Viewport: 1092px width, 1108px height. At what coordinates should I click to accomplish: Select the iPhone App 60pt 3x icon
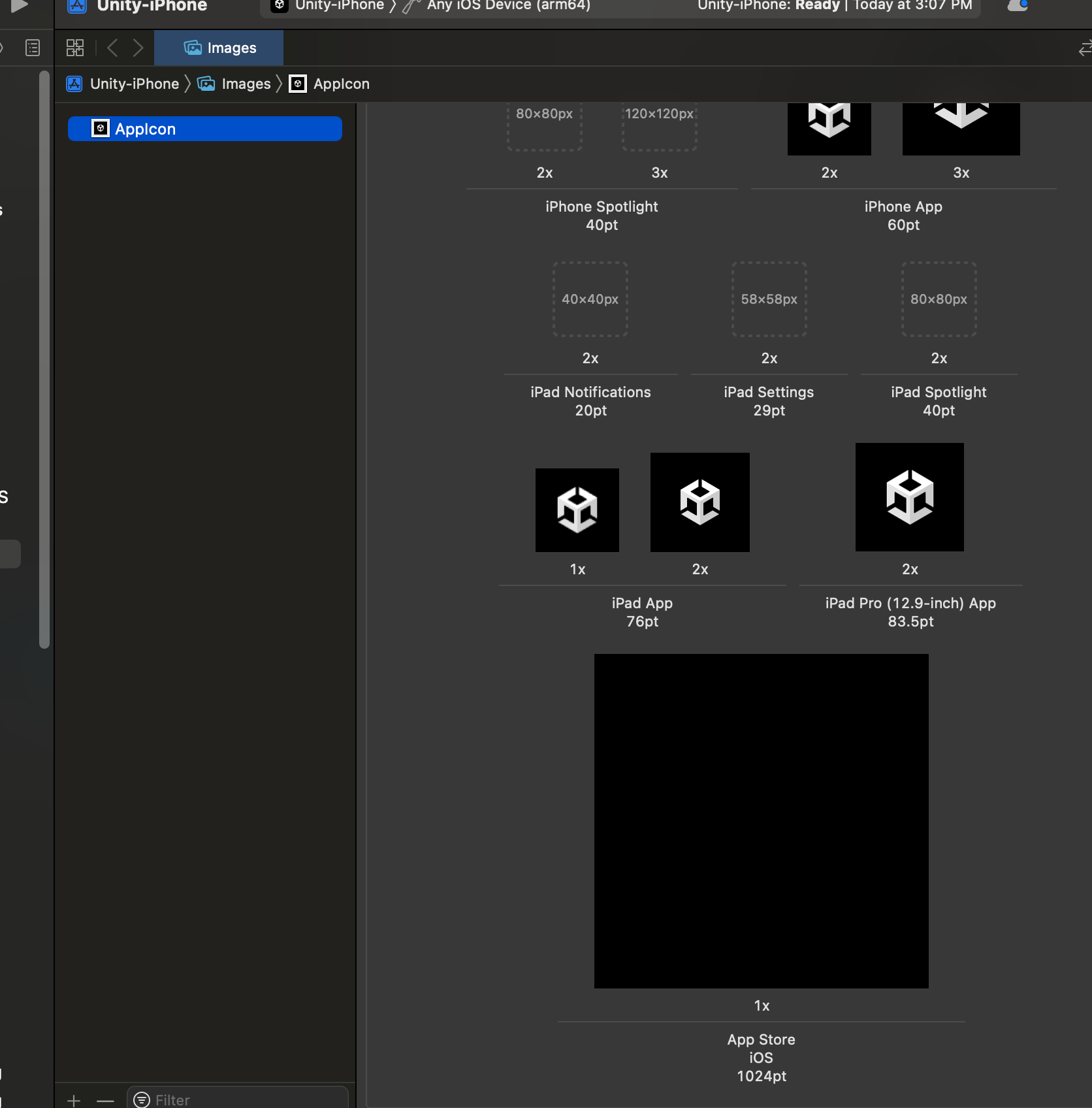pos(961,129)
